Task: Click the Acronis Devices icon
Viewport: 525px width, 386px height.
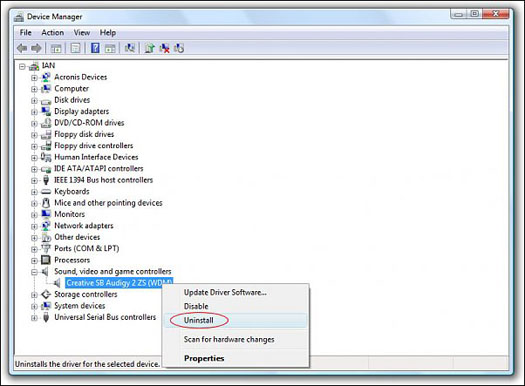Action: pos(46,77)
